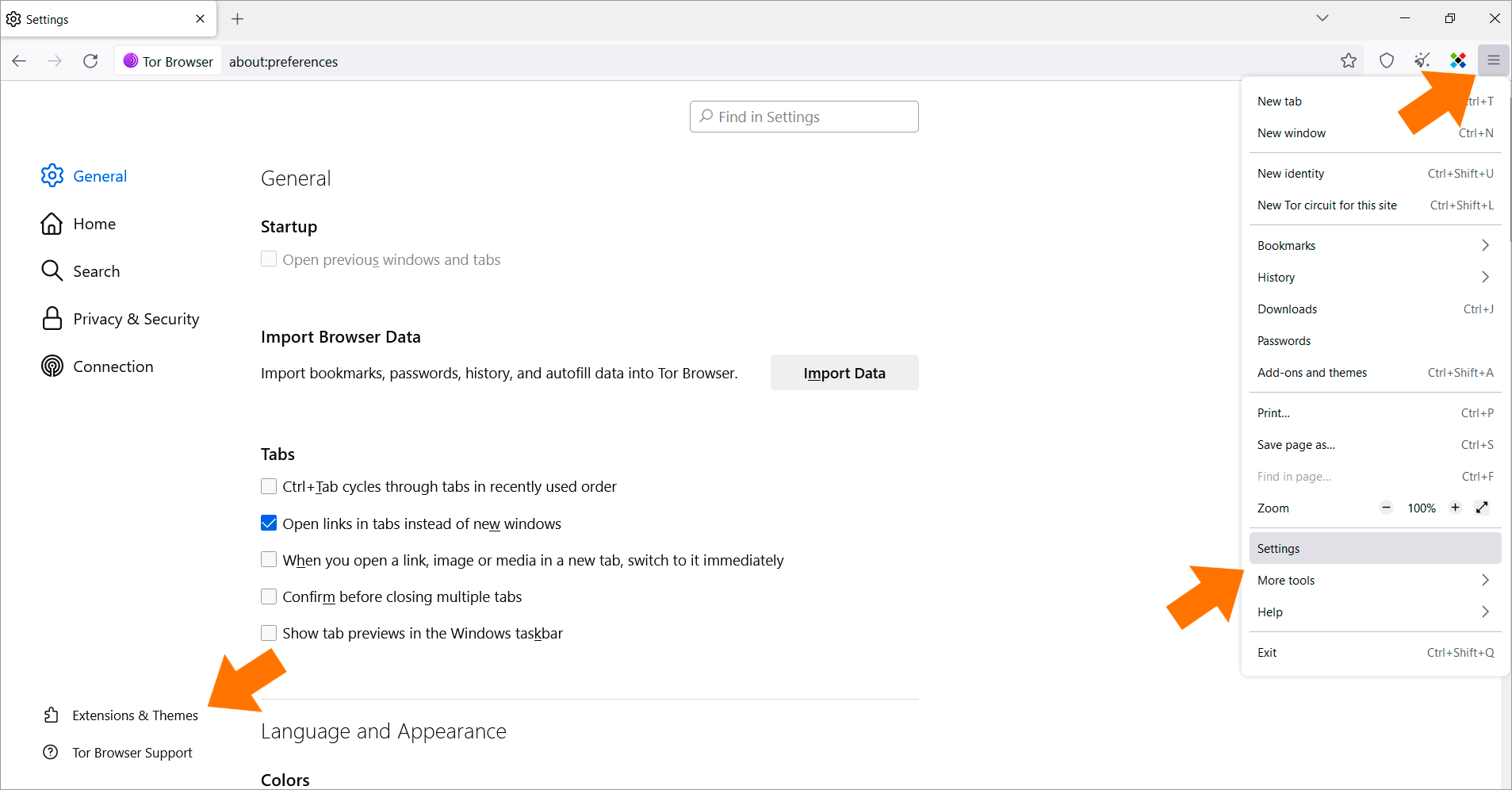Click the bookmark star icon
The image size is (1512, 790).
[1349, 60]
